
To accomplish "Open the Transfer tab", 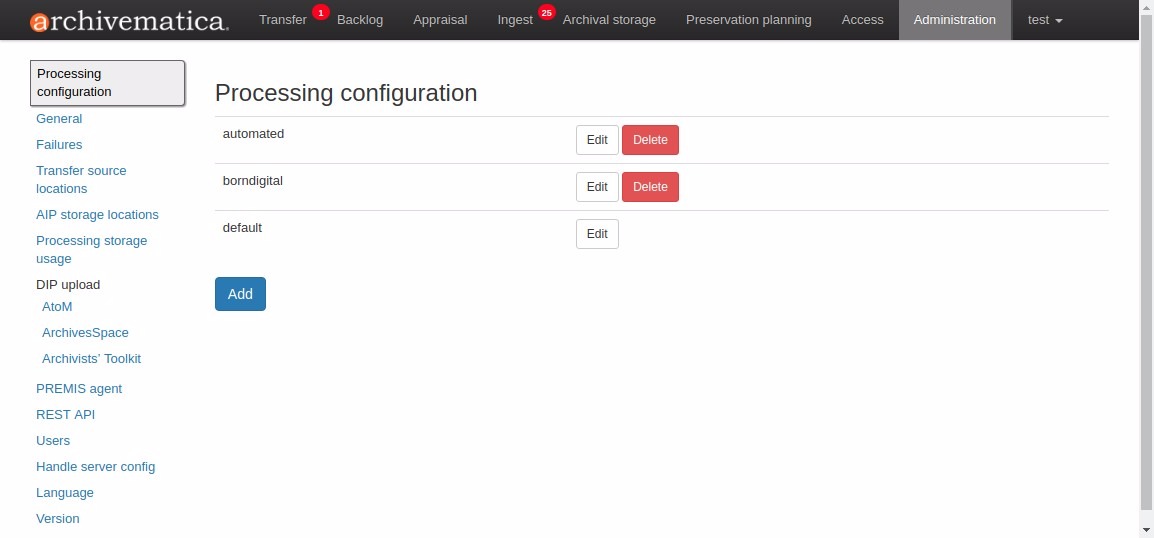I will pyautogui.click(x=283, y=20).
